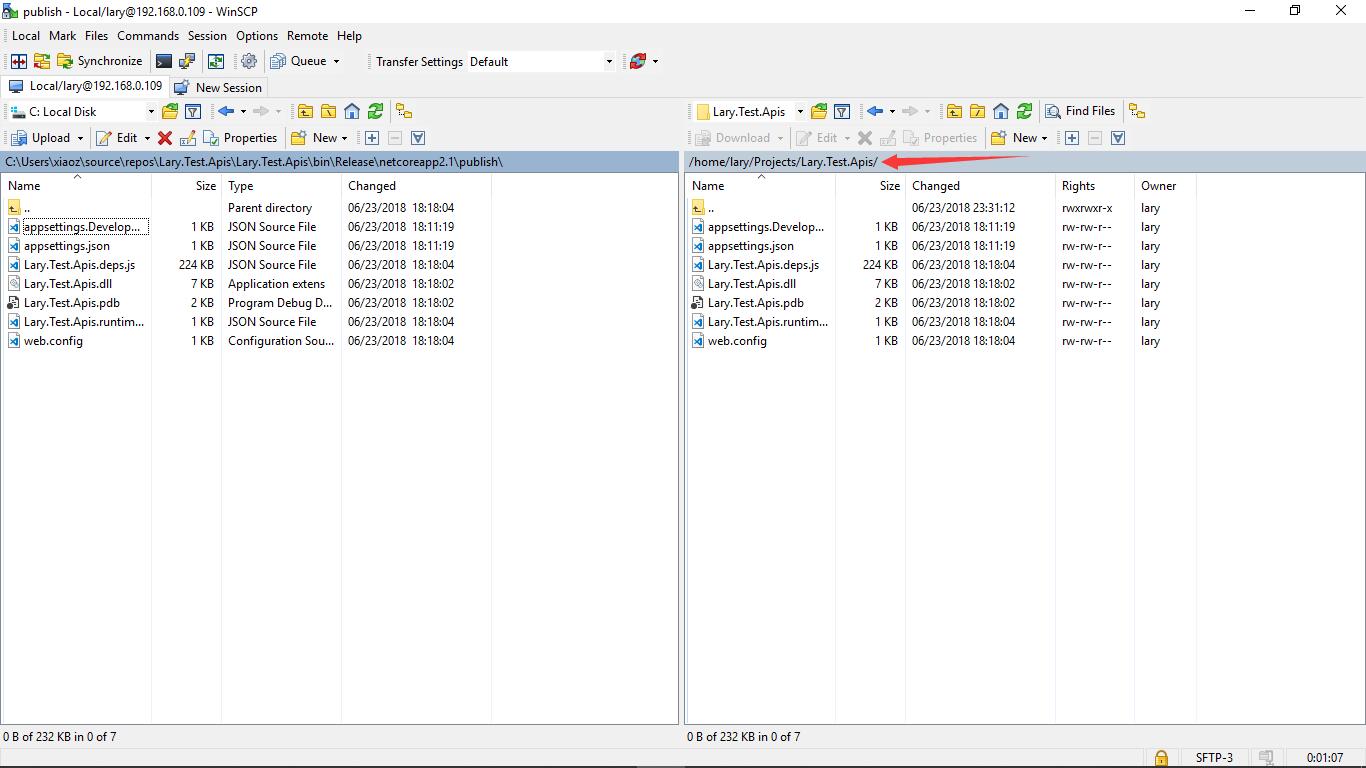
Task: Click the local rename icon
Action: pyautogui.click(x=187, y=138)
